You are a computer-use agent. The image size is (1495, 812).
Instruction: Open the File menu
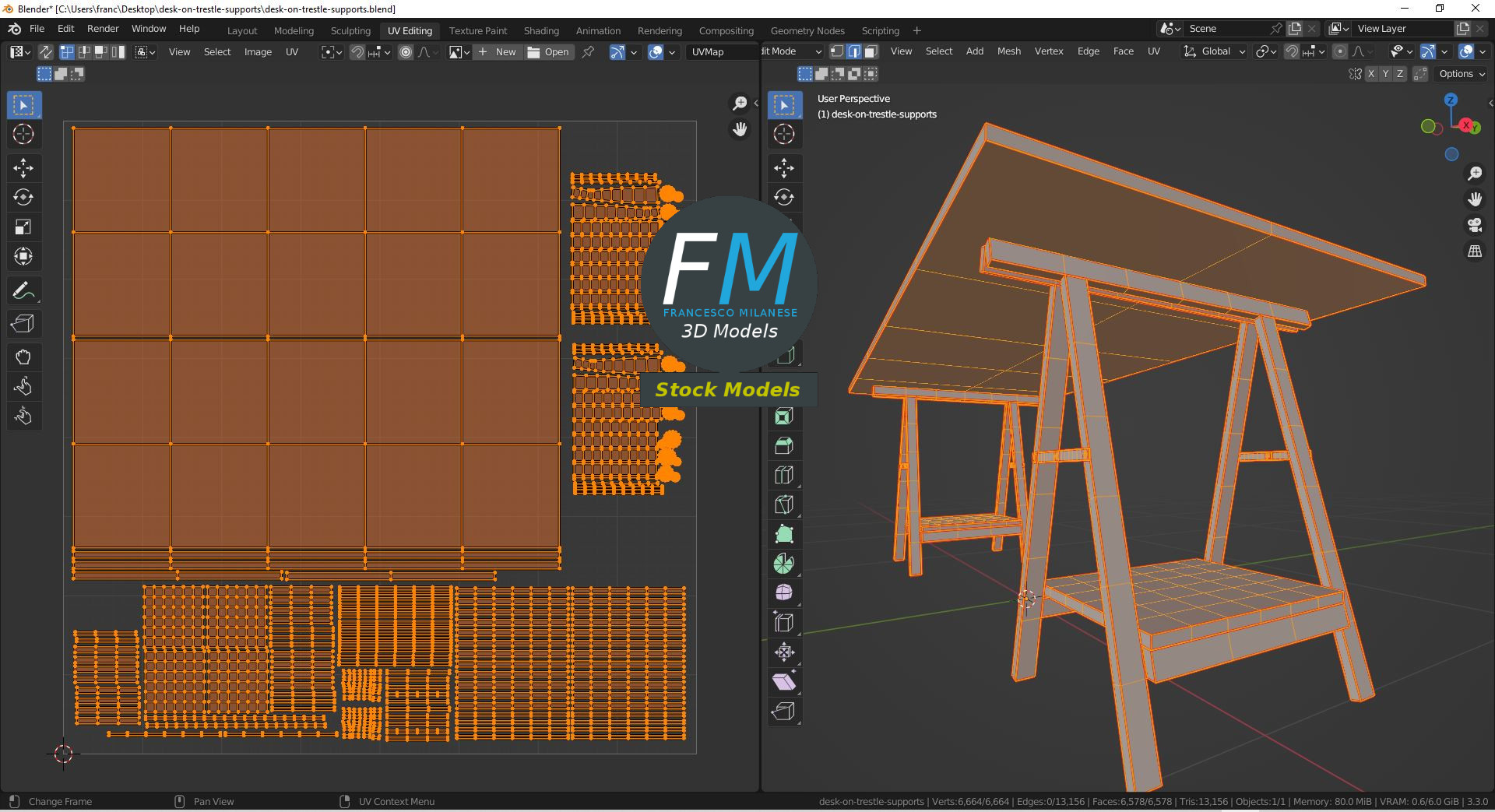point(37,29)
